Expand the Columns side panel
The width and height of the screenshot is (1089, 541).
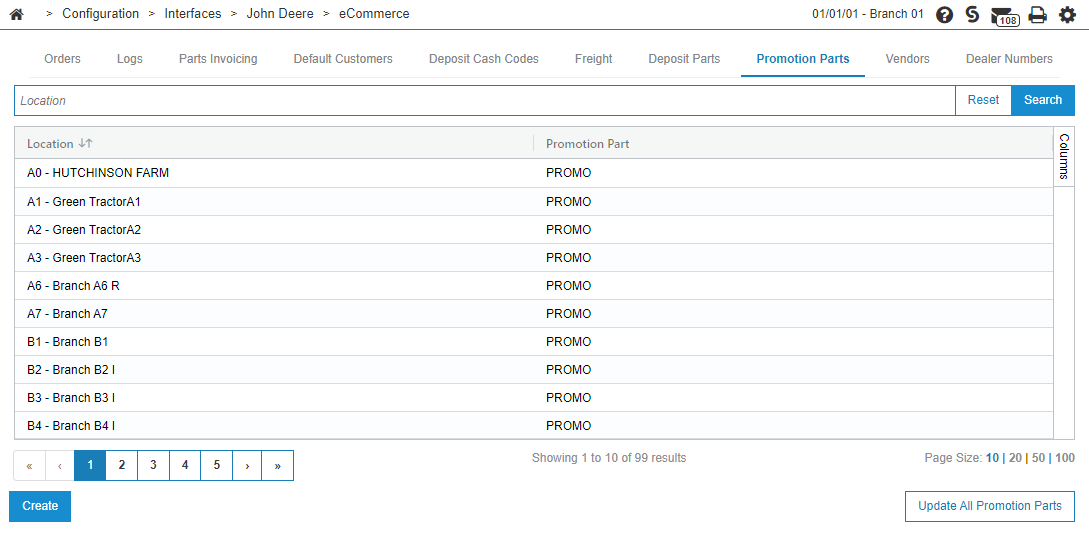tap(1064, 156)
